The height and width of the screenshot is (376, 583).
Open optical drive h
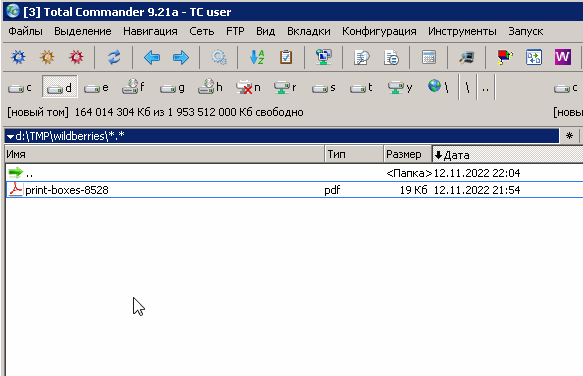coord(210,88)
